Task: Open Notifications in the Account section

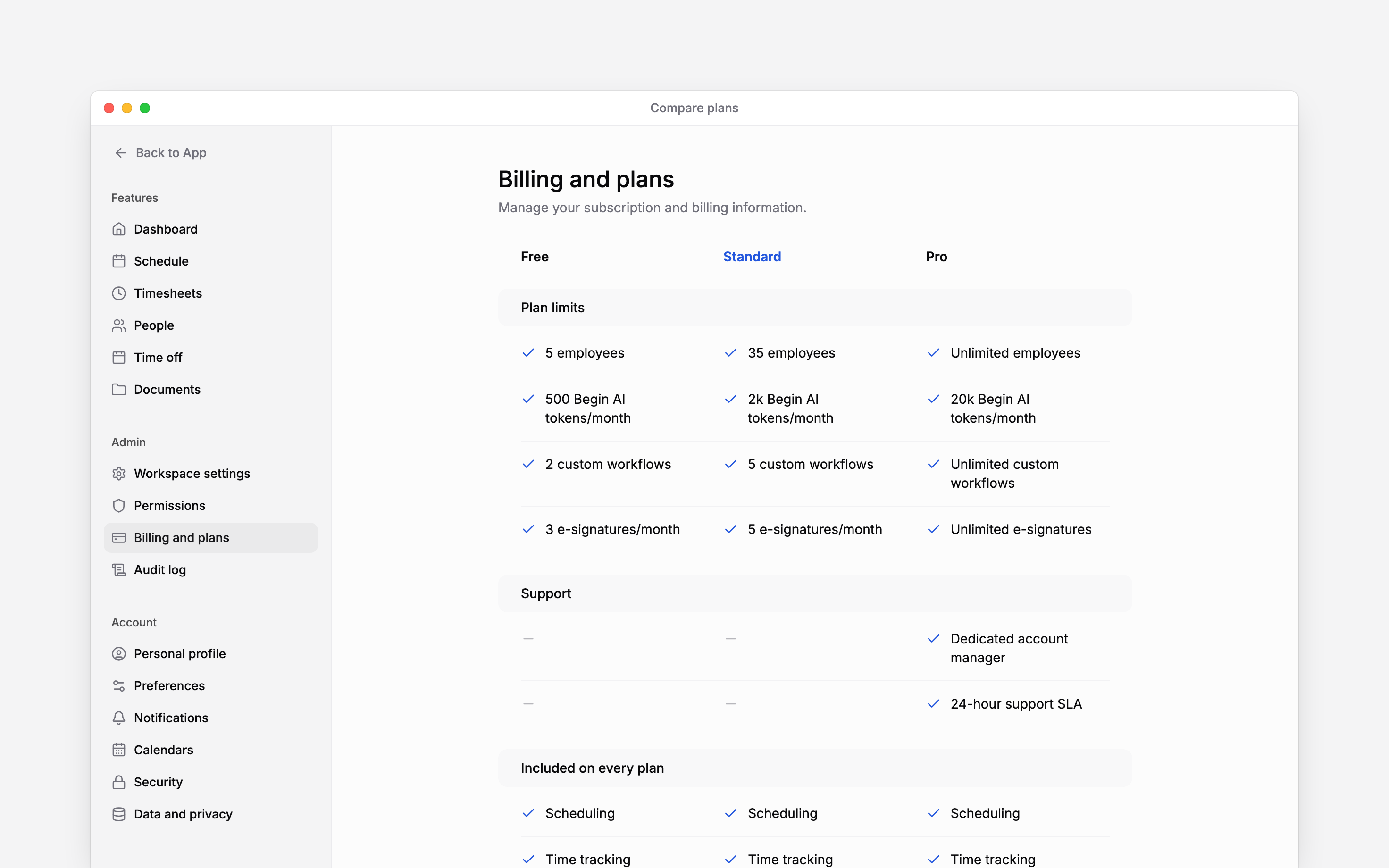Action: pos(210,718)
